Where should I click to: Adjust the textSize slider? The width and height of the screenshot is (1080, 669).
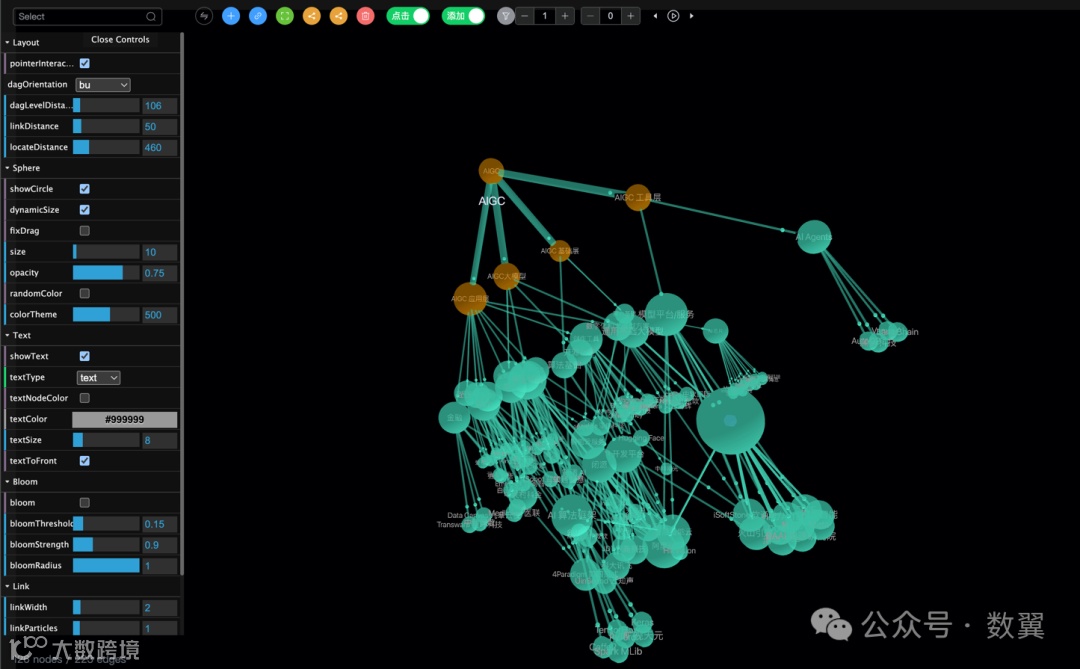click(x=106, y=440)
